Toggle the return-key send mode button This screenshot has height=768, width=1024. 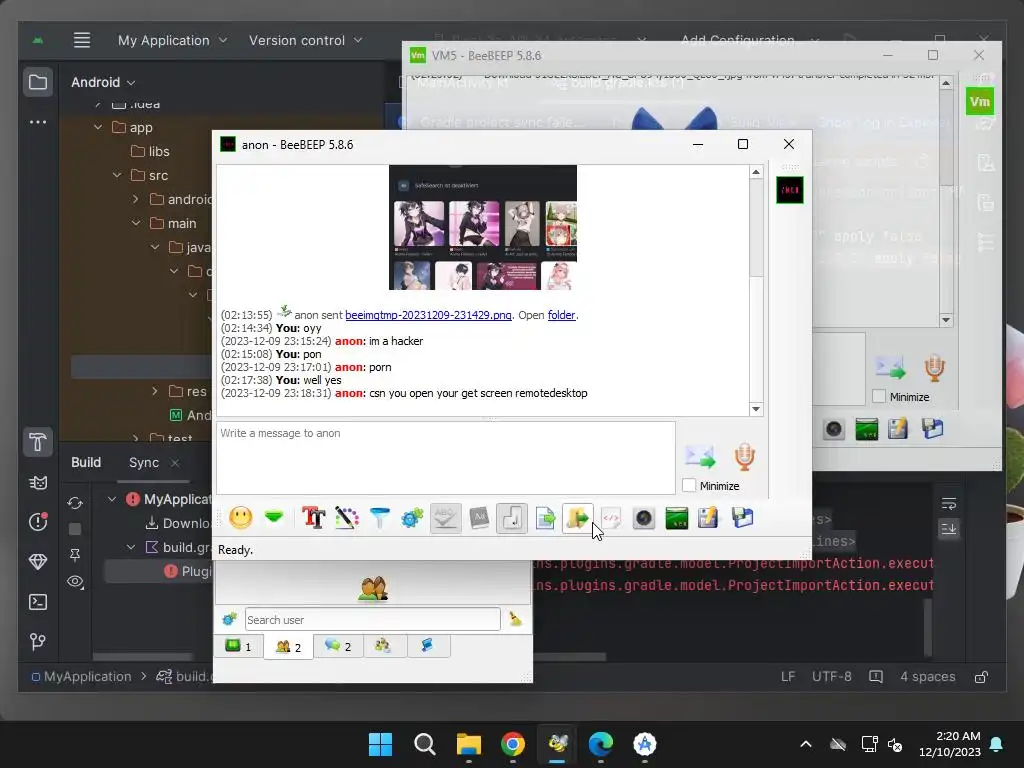[x=511, y=518]
